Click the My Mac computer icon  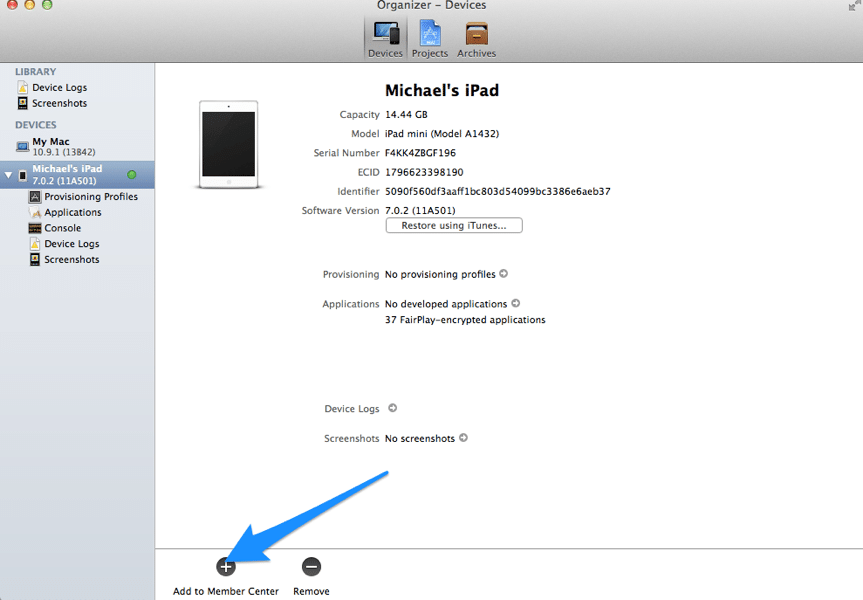22,147
